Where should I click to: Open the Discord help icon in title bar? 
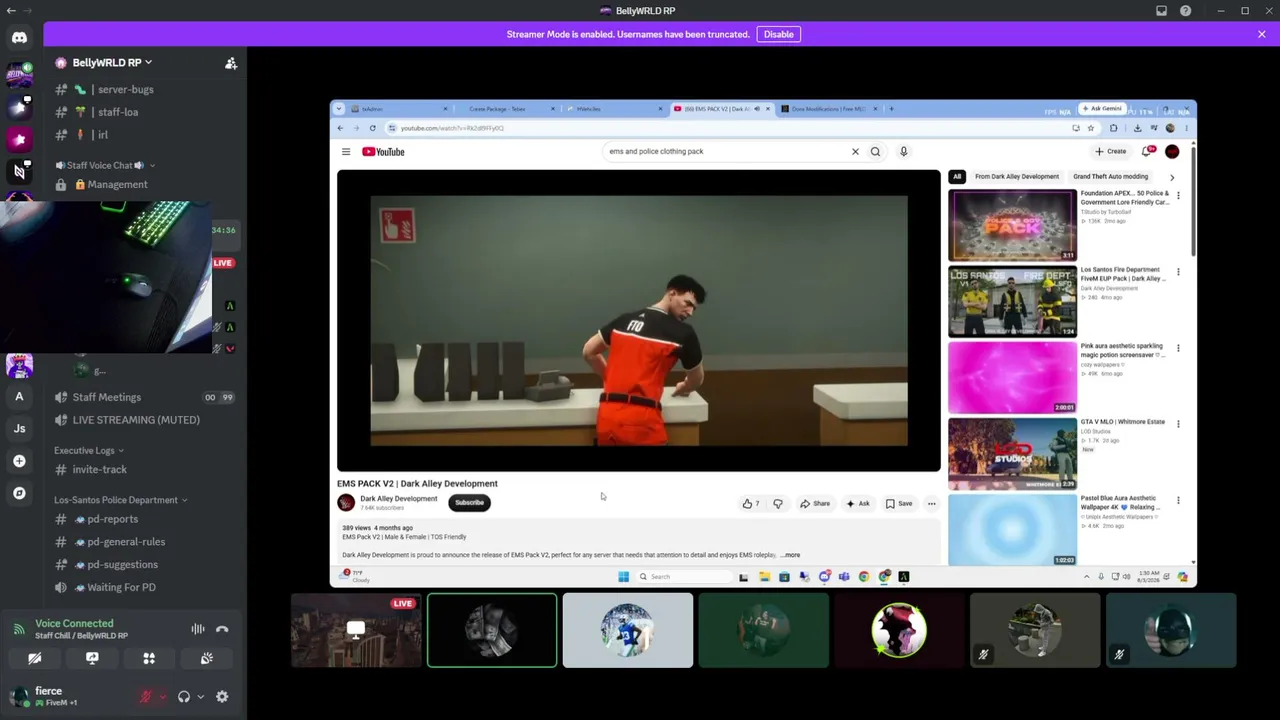point(1185,11)
